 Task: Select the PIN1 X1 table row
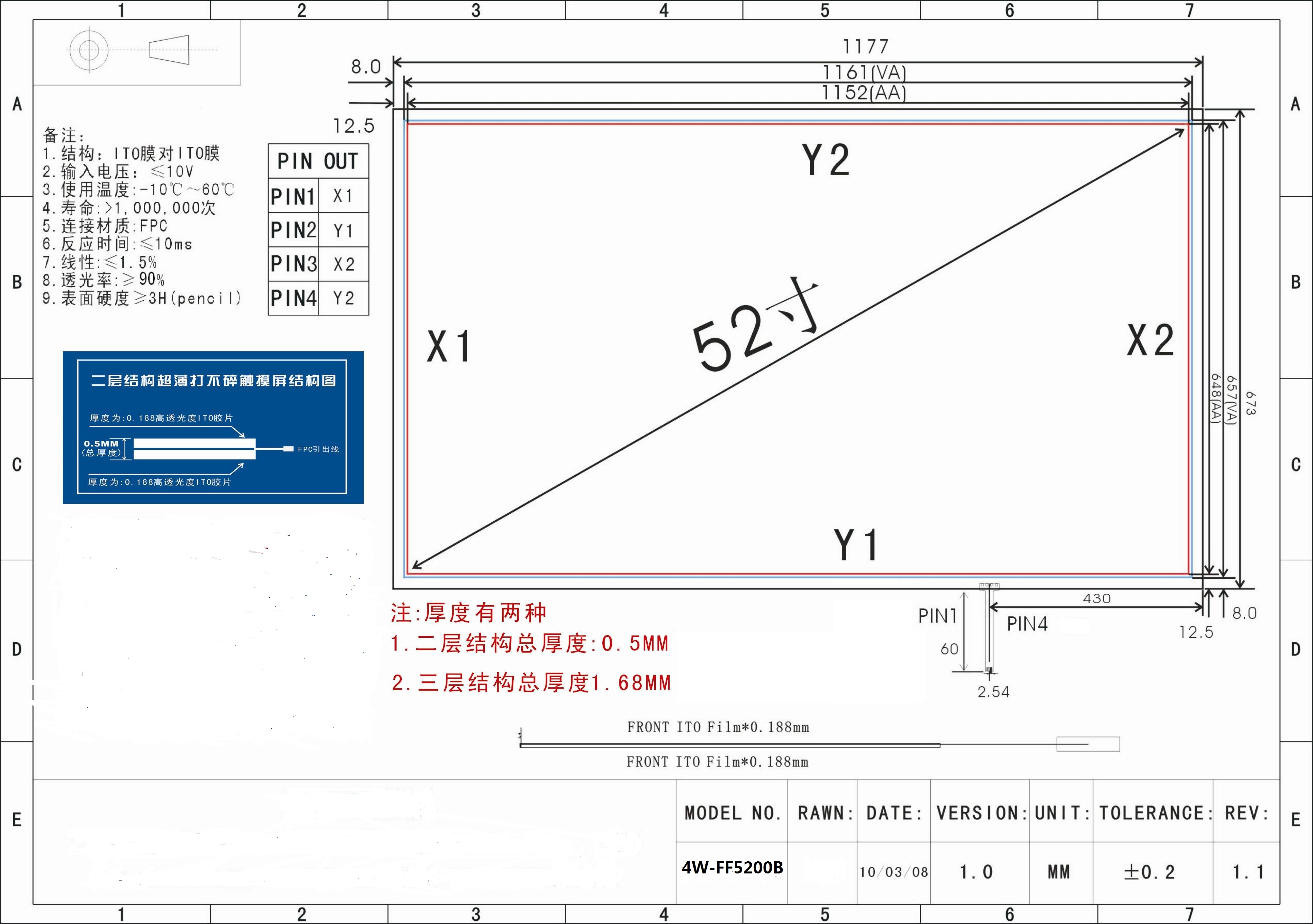(318, 196)
